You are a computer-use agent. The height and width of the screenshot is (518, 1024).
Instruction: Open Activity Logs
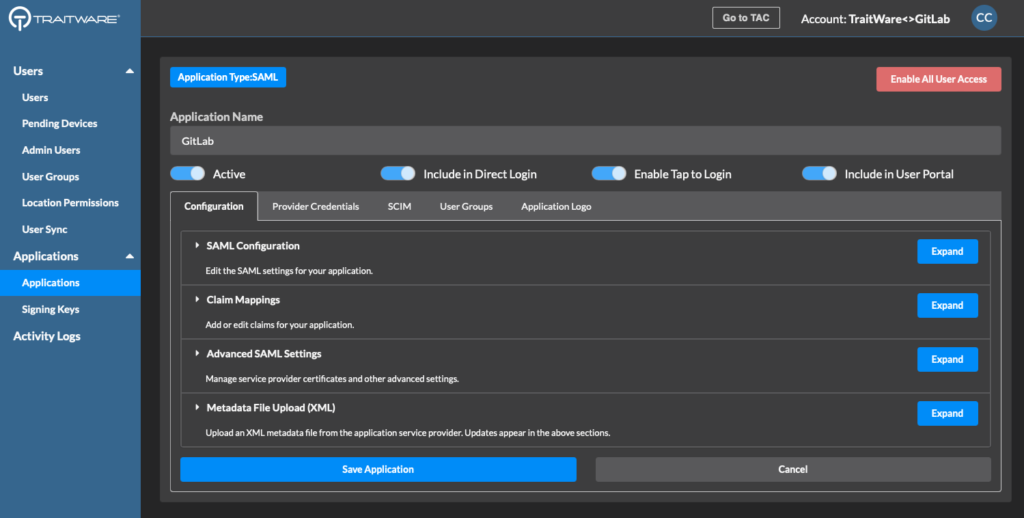pyautogui.click(x=47, y=336)
